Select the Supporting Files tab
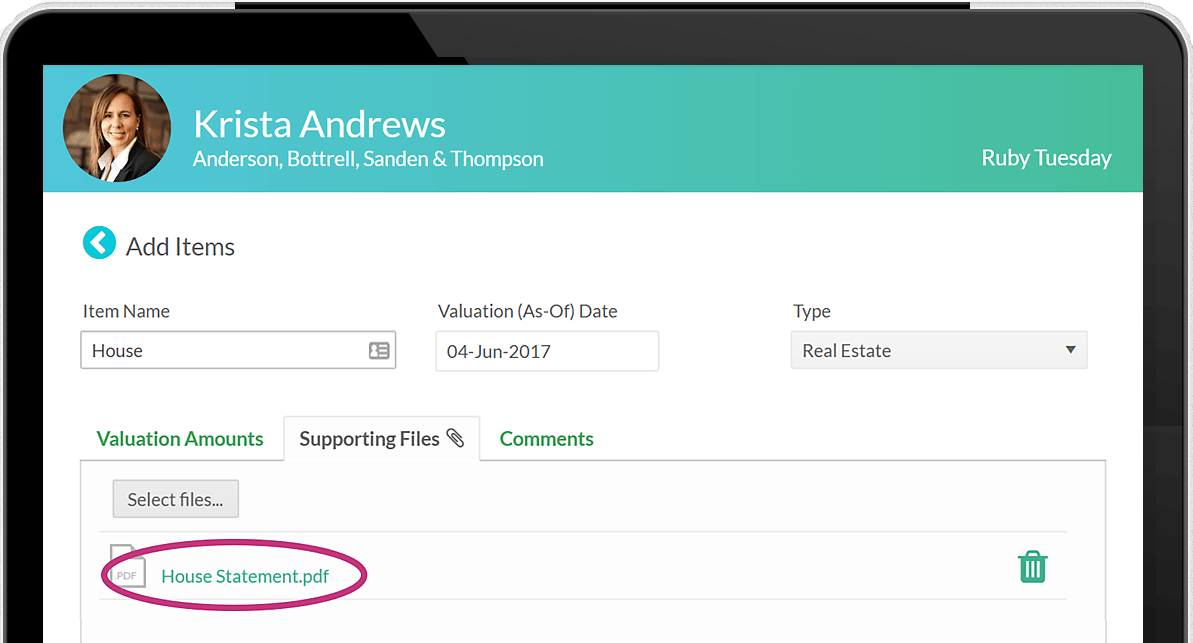This screenshot has height=643, width=1193. (x=370, y=439)
